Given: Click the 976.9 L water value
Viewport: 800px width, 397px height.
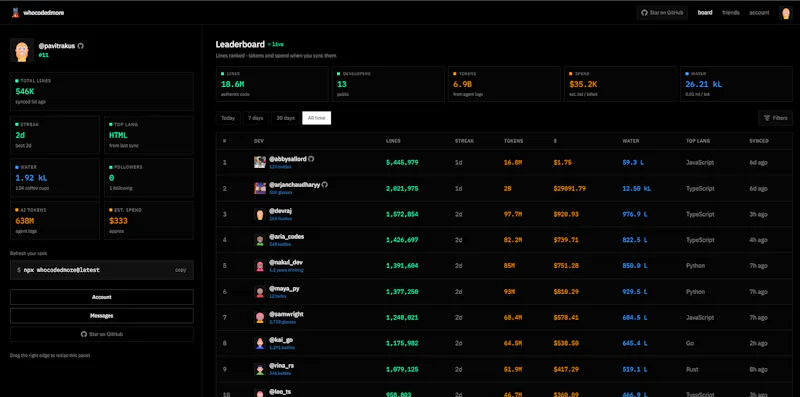Looking at the screenshot, I should pyautogui.click(x=636, y=214).
